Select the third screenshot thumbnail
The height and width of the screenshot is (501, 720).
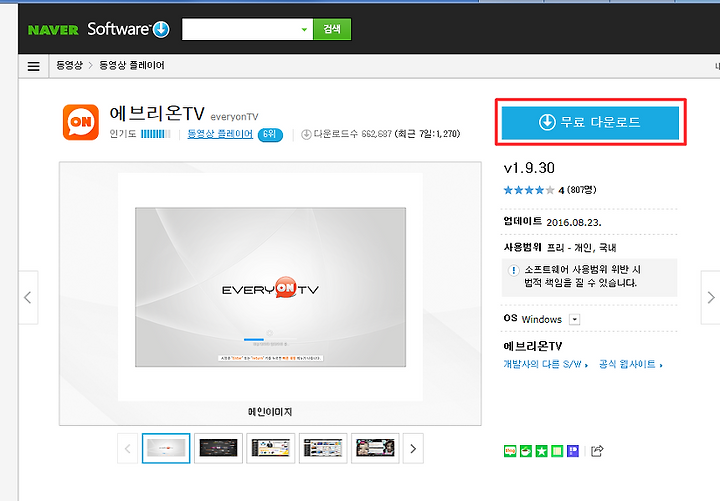tap(271, 448)
